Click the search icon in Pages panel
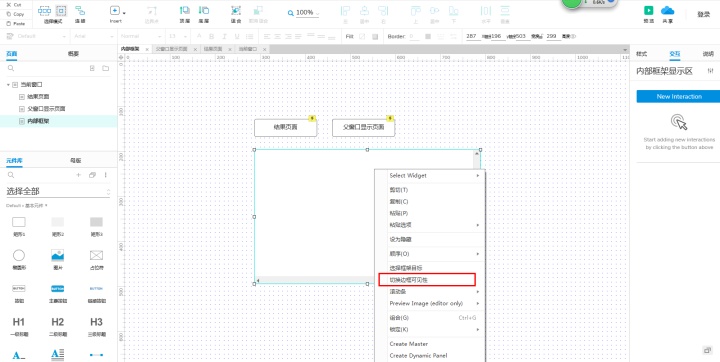The height and width of the screenshot is (362, 720). pos(11,68)
